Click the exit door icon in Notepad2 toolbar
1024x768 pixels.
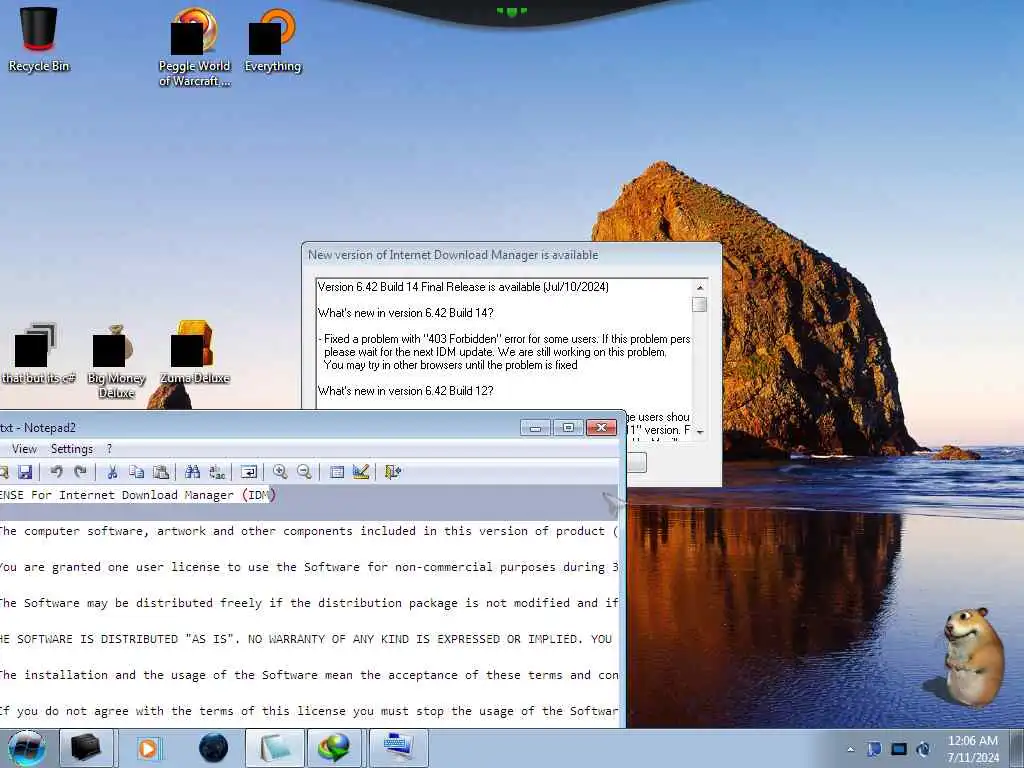[392, 472]
